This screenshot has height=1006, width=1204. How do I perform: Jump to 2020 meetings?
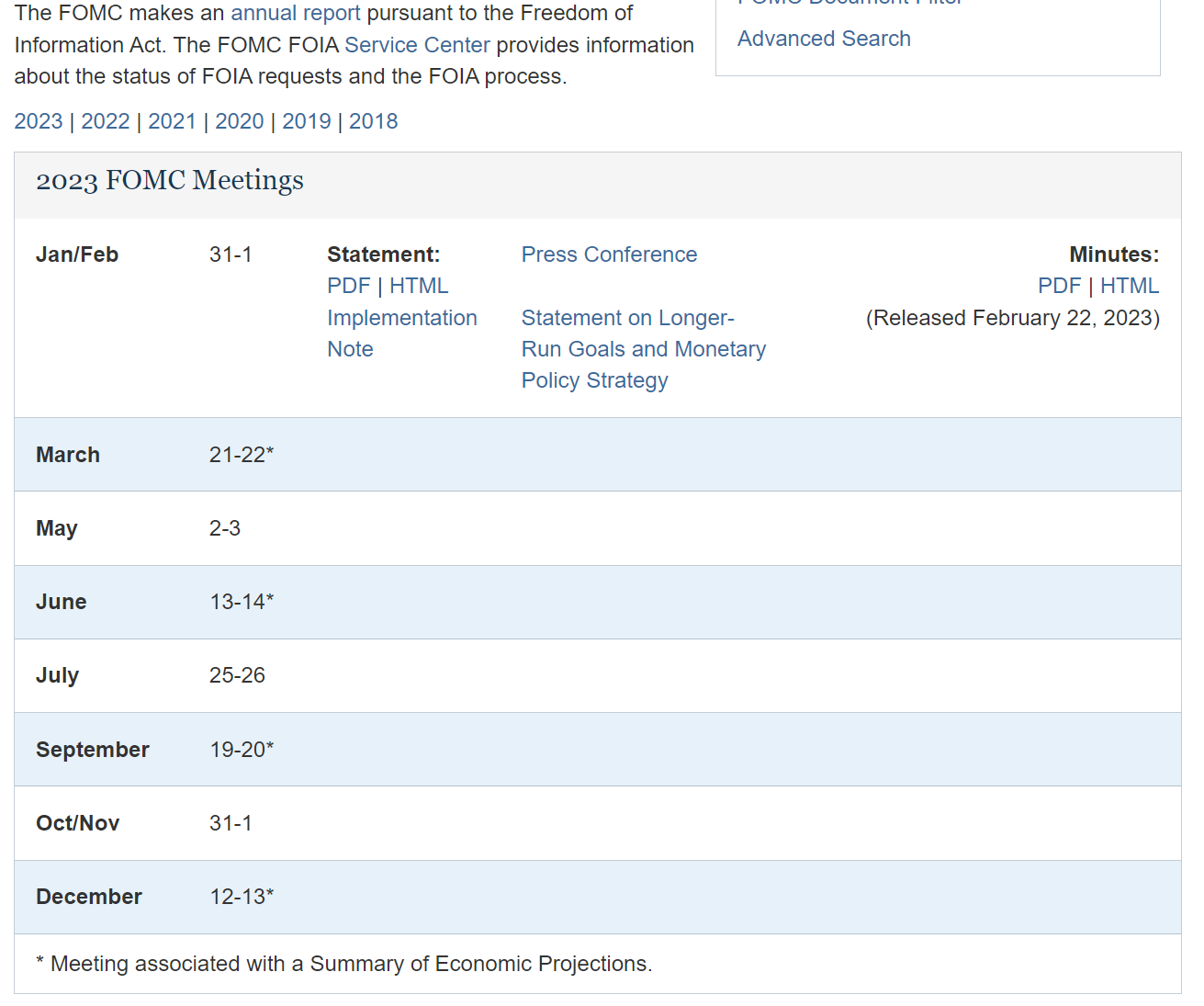point(240,121)
